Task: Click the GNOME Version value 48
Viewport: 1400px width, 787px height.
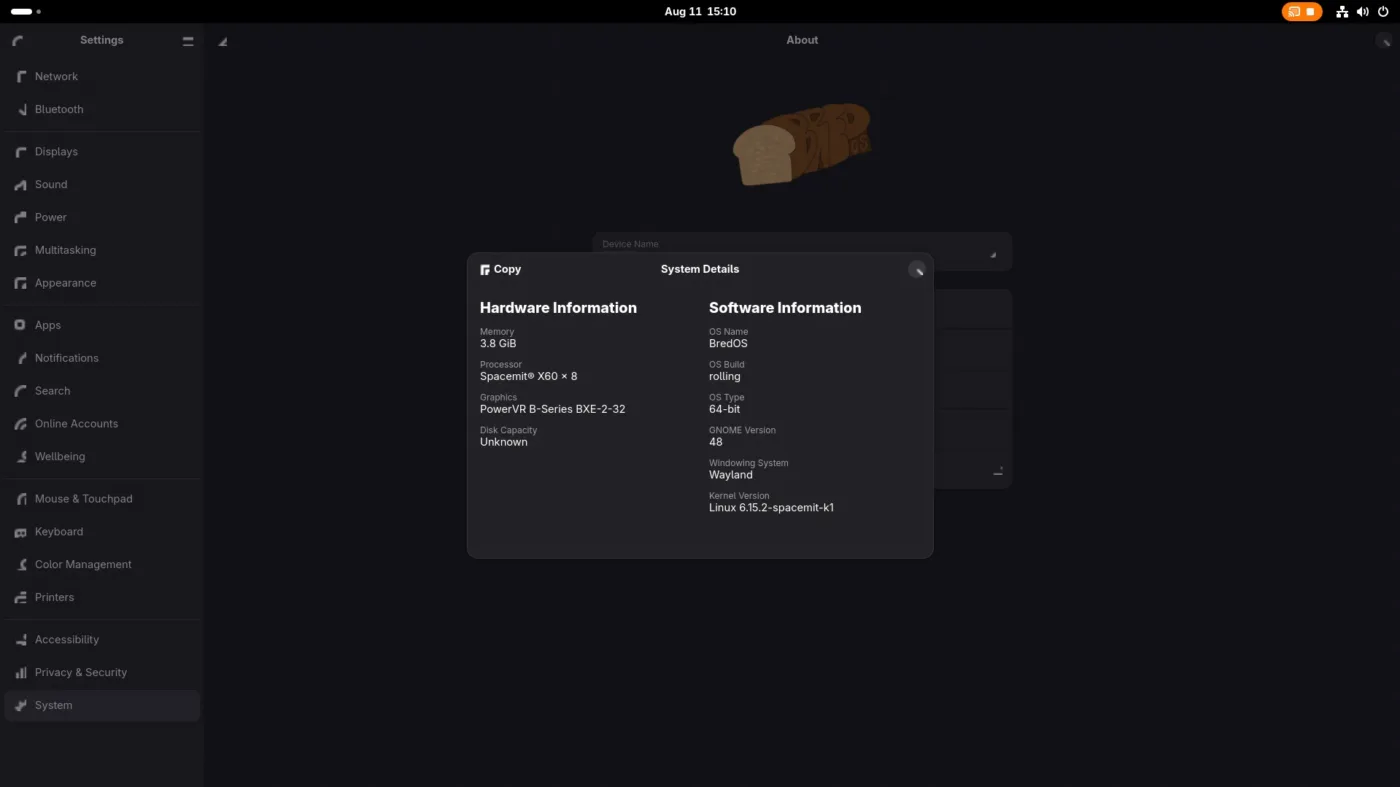Action: pyautogui.click(x=716, y=442)
